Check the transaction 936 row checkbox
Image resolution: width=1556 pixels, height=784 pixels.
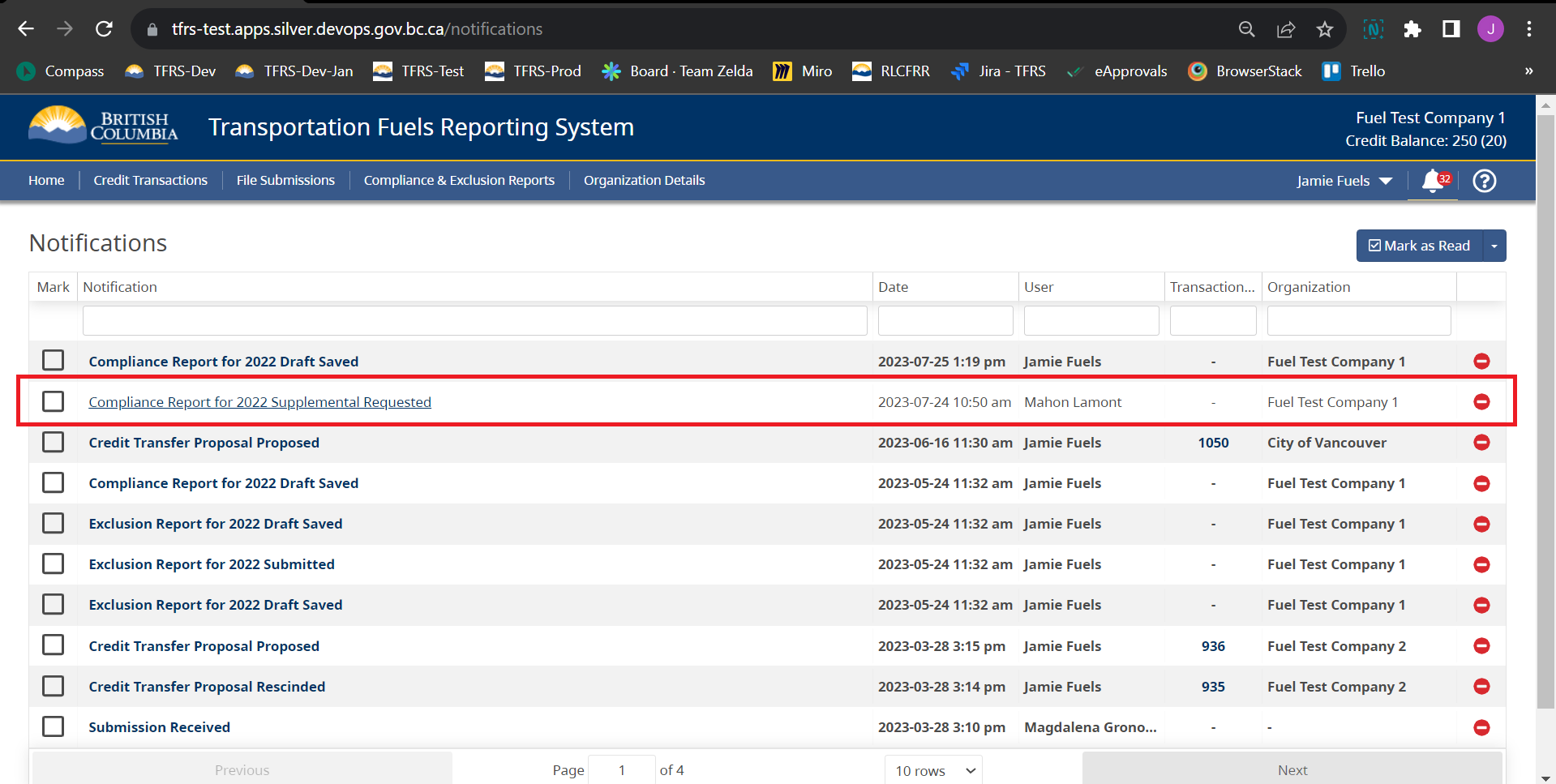(x=54, y=645)
